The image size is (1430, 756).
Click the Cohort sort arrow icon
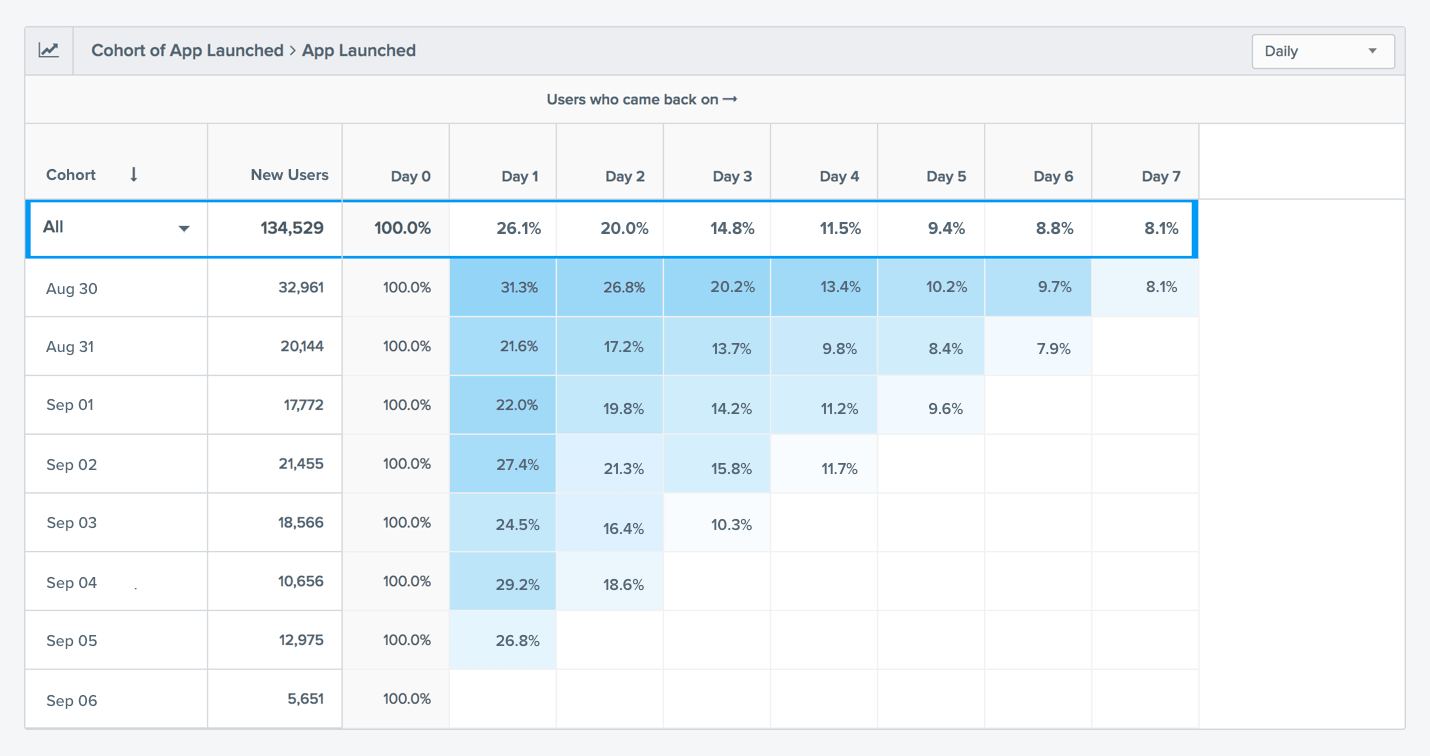point(133,174)
